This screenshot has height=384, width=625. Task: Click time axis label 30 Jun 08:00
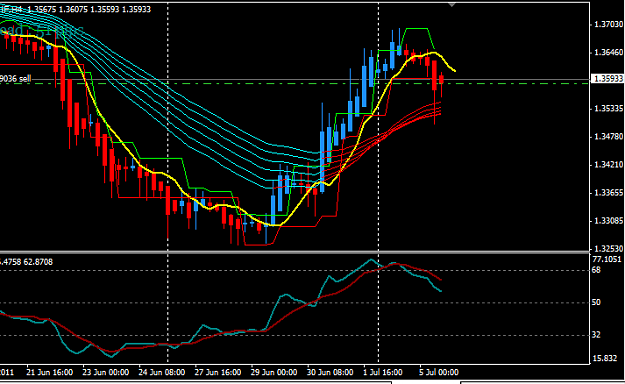click(330, 372)
